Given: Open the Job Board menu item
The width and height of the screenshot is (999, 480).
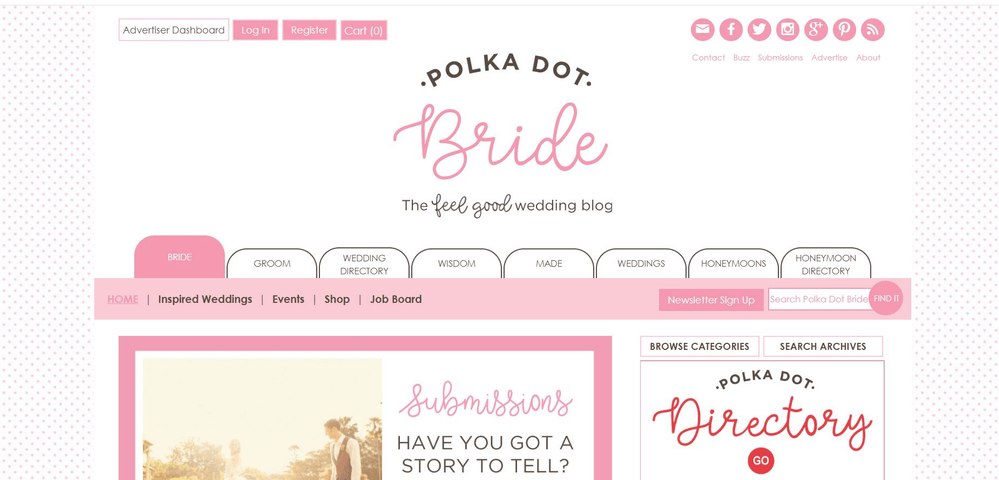Looking at the screenshot, I should click(x=396, y=299).
